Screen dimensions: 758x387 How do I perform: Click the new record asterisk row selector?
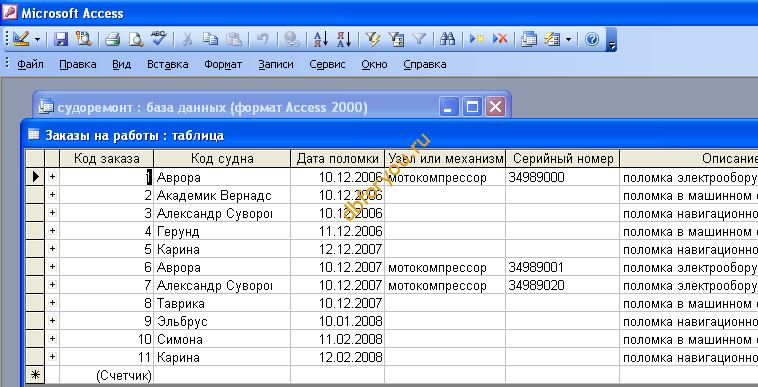click(x=35, y=374)
